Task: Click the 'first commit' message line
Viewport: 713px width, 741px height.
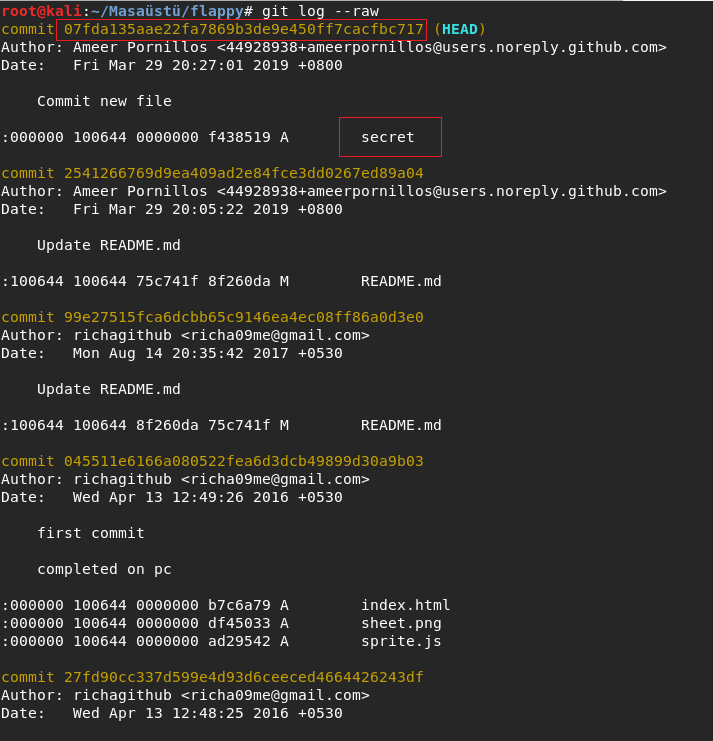Action: tap(91, 533)
